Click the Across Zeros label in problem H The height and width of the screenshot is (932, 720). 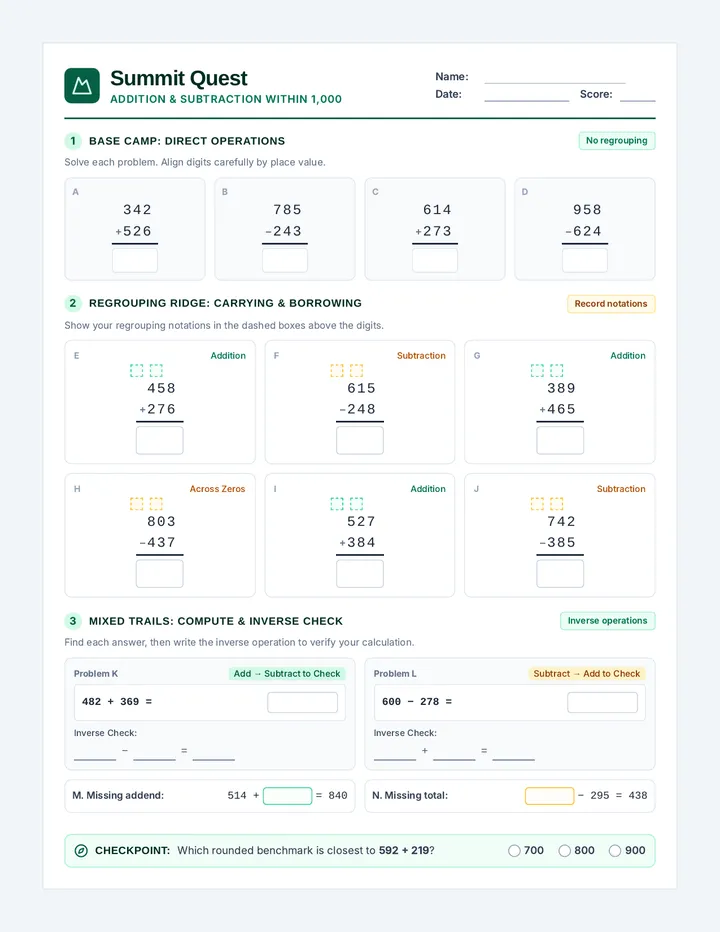(217, 489)
